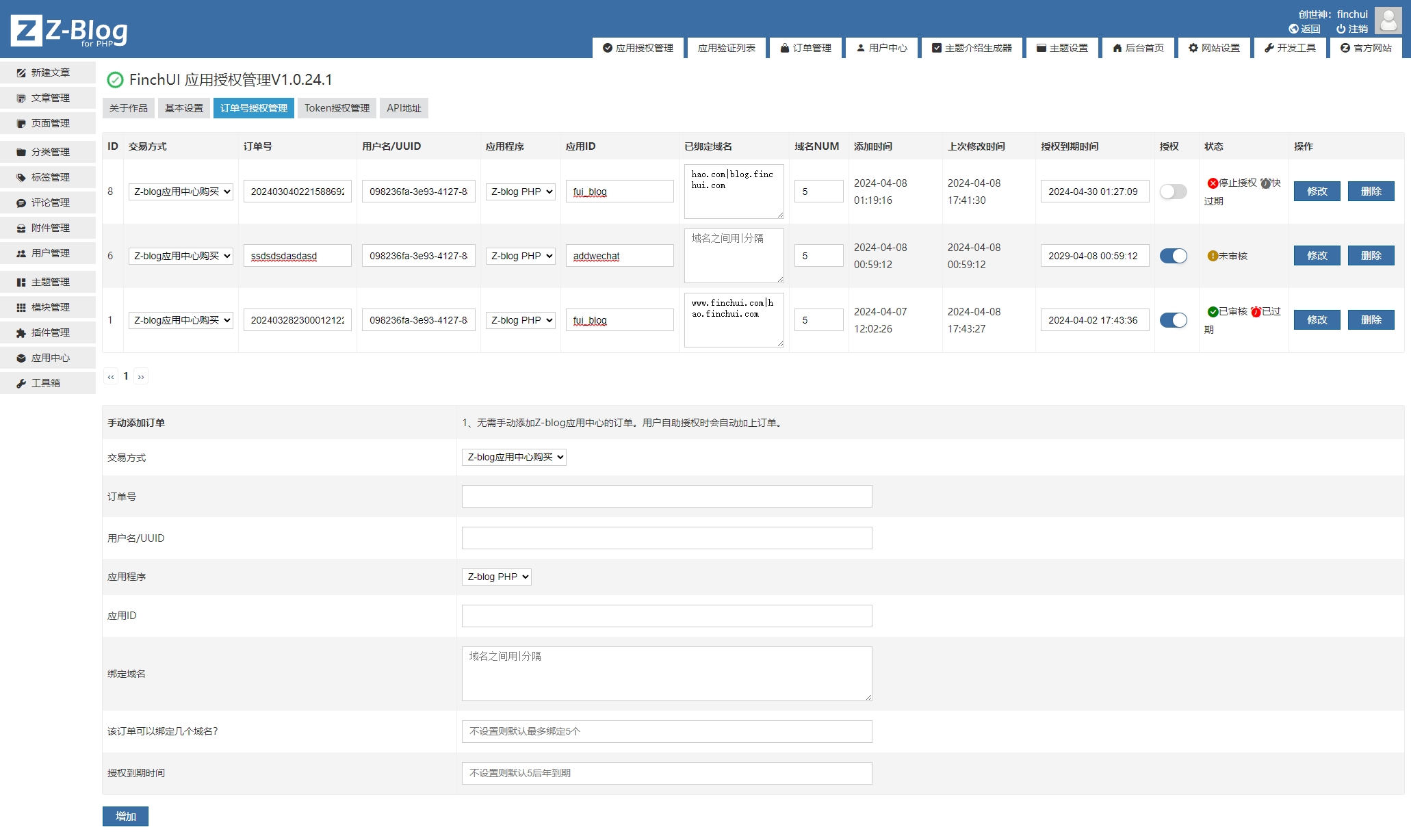Open 官方网站 top menu
This screenshot has width=1411, height=840.
1366,48
